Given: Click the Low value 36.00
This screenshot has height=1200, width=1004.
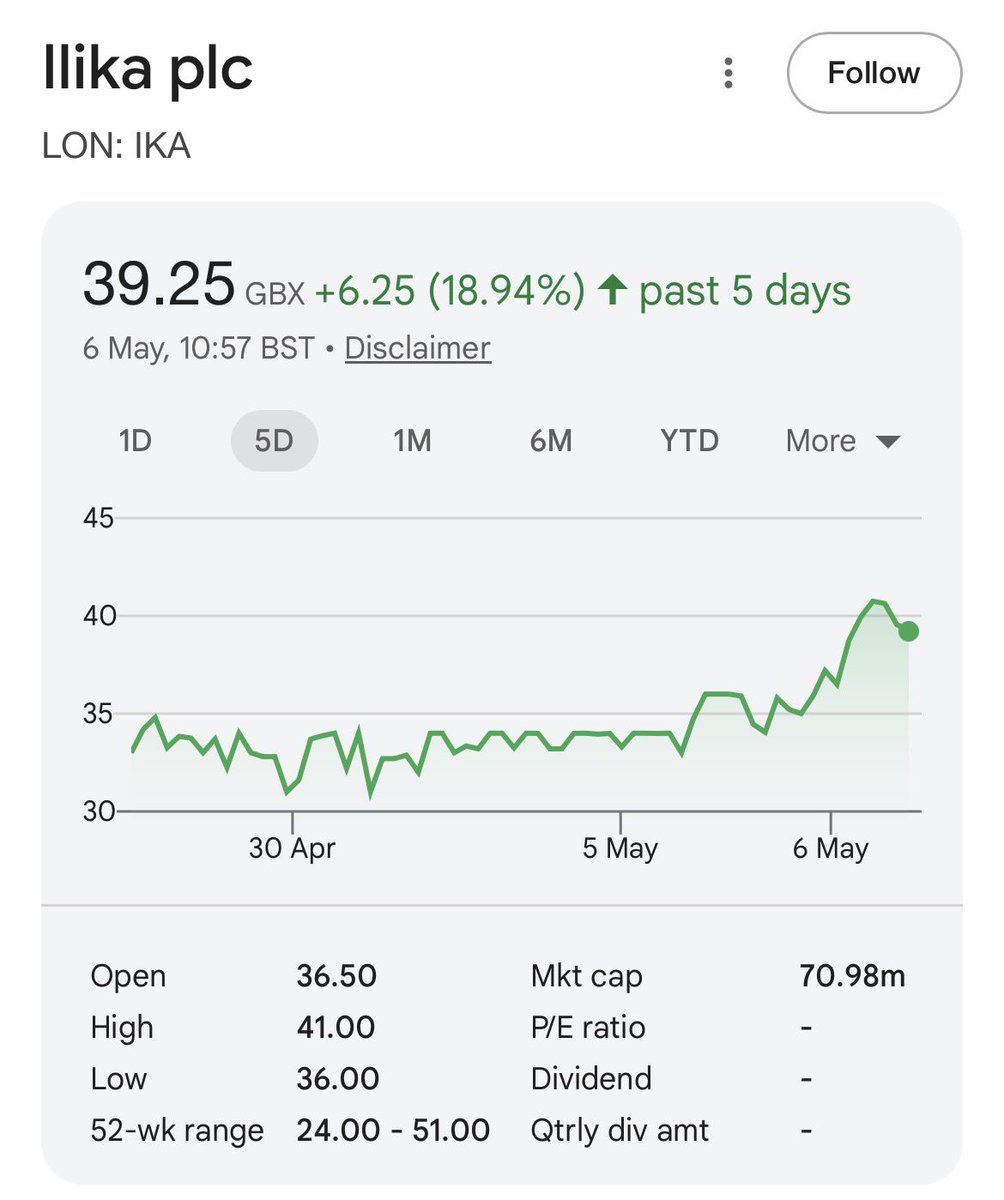Looking at the screenshot, I should pos(337,1079).
